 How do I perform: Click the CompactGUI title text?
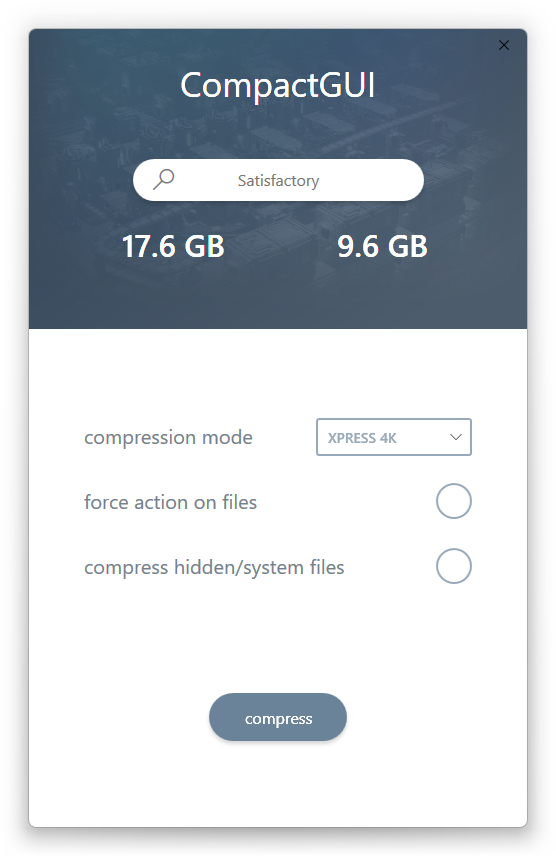277,85
